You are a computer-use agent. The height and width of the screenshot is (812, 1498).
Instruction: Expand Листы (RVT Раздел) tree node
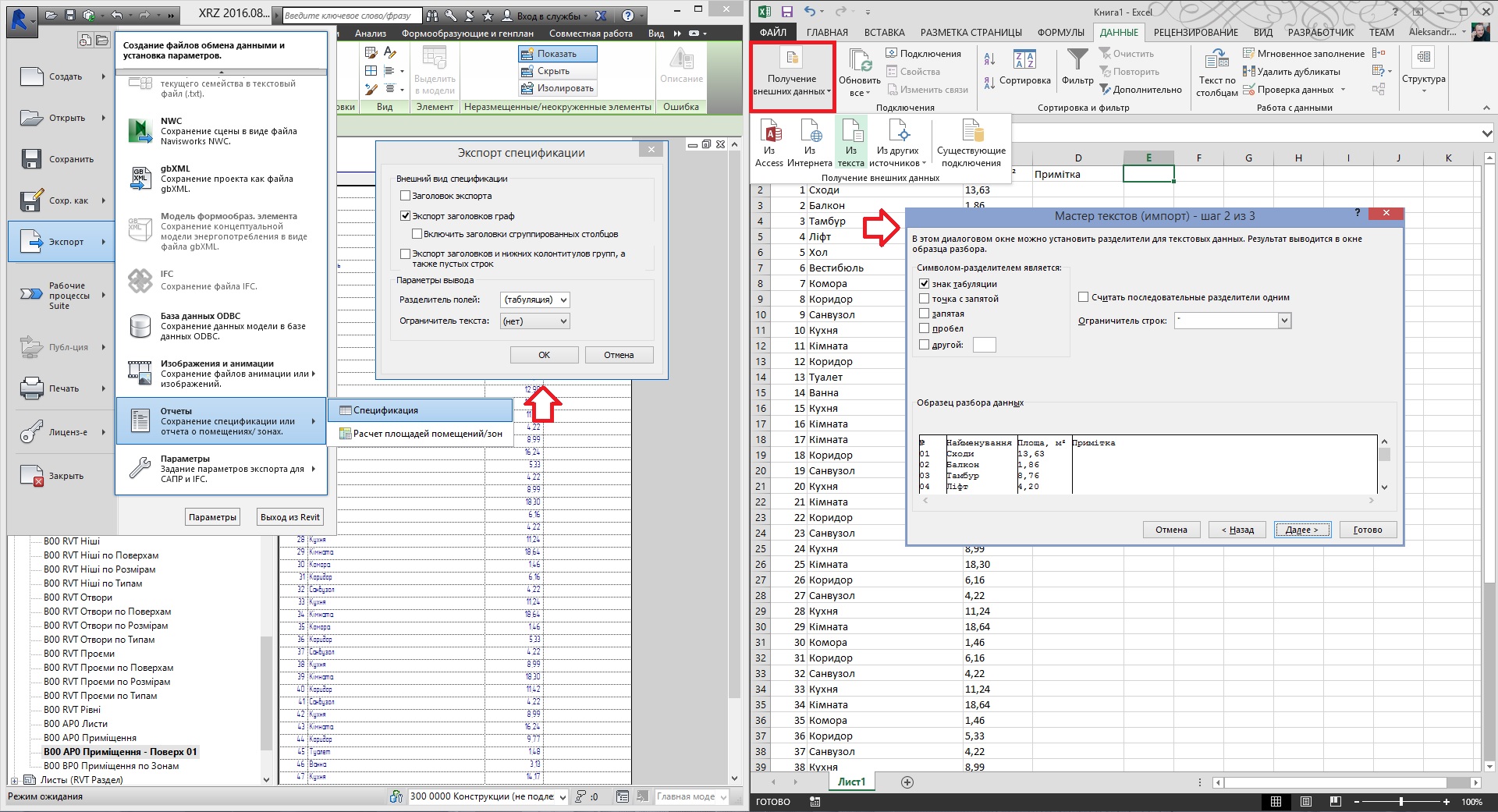[14, 780]
